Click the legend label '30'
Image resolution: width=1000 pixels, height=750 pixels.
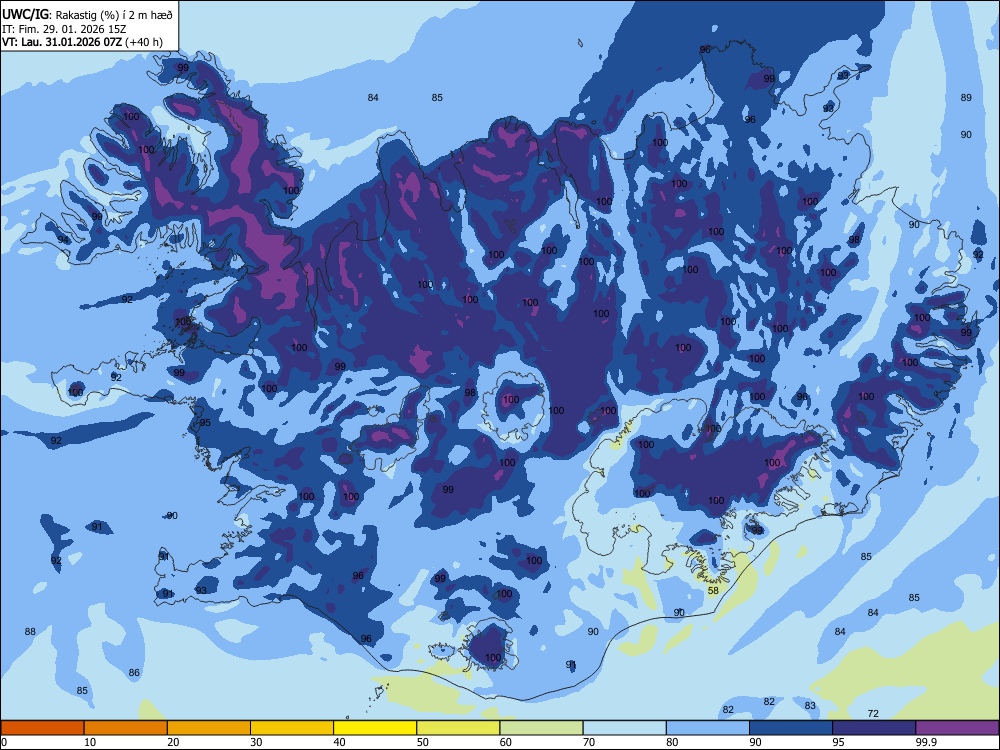[x=256, y=742]
